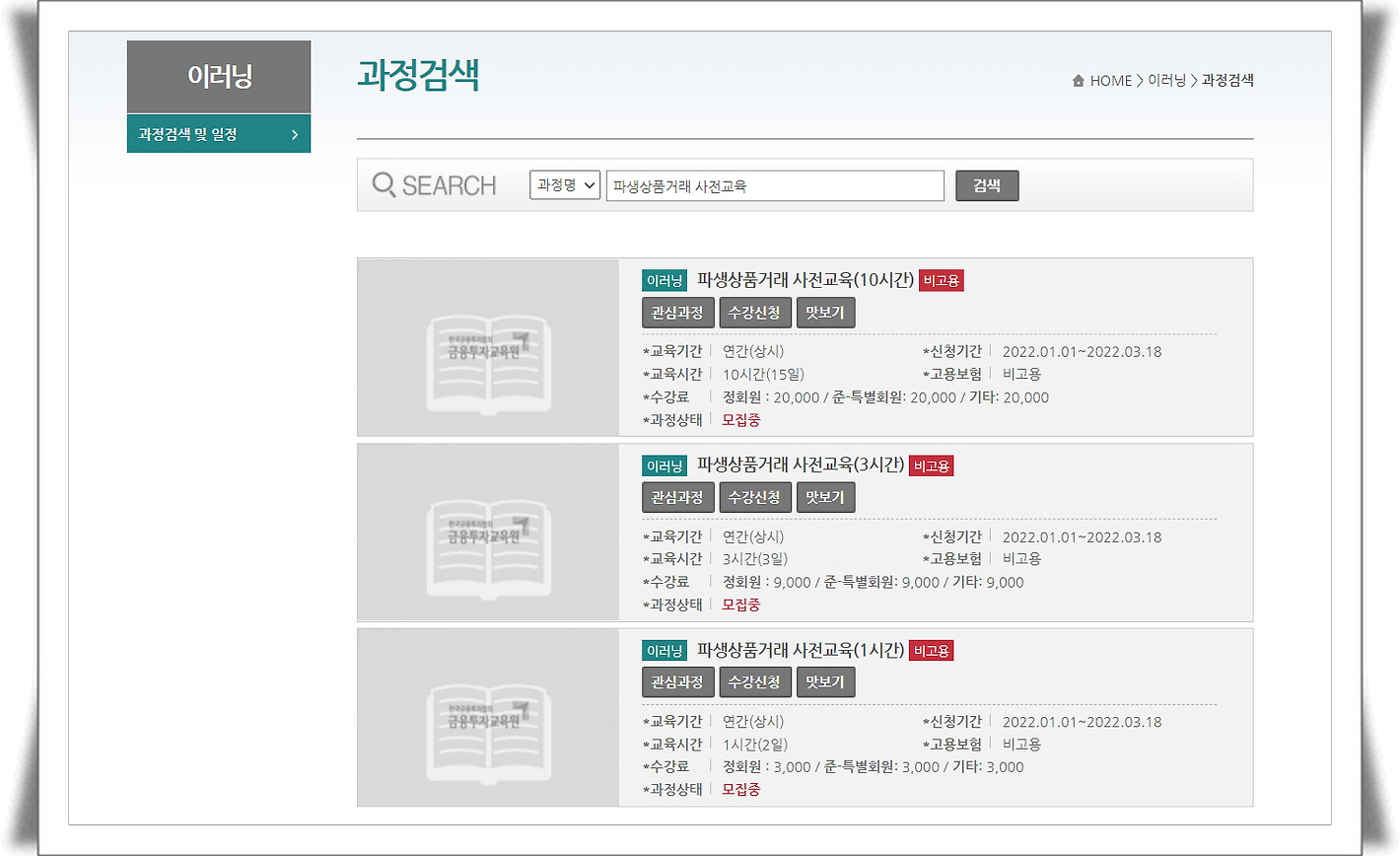Click the HOME breadcrumb link
1400x856 pixels.
tap(1110, 81)
